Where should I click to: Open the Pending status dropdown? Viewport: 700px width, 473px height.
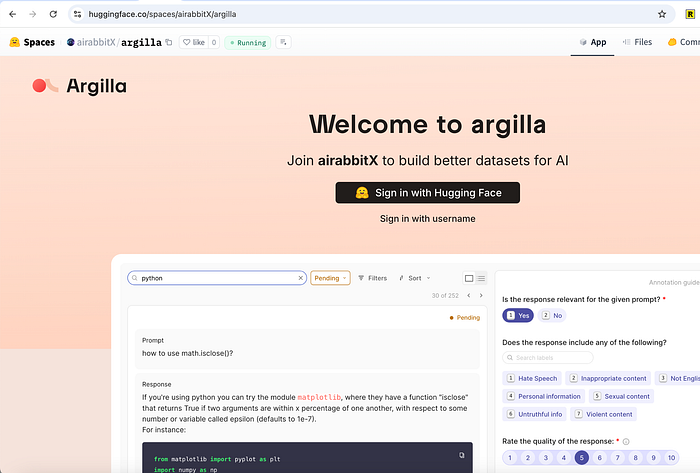click(x=330, y=278)
